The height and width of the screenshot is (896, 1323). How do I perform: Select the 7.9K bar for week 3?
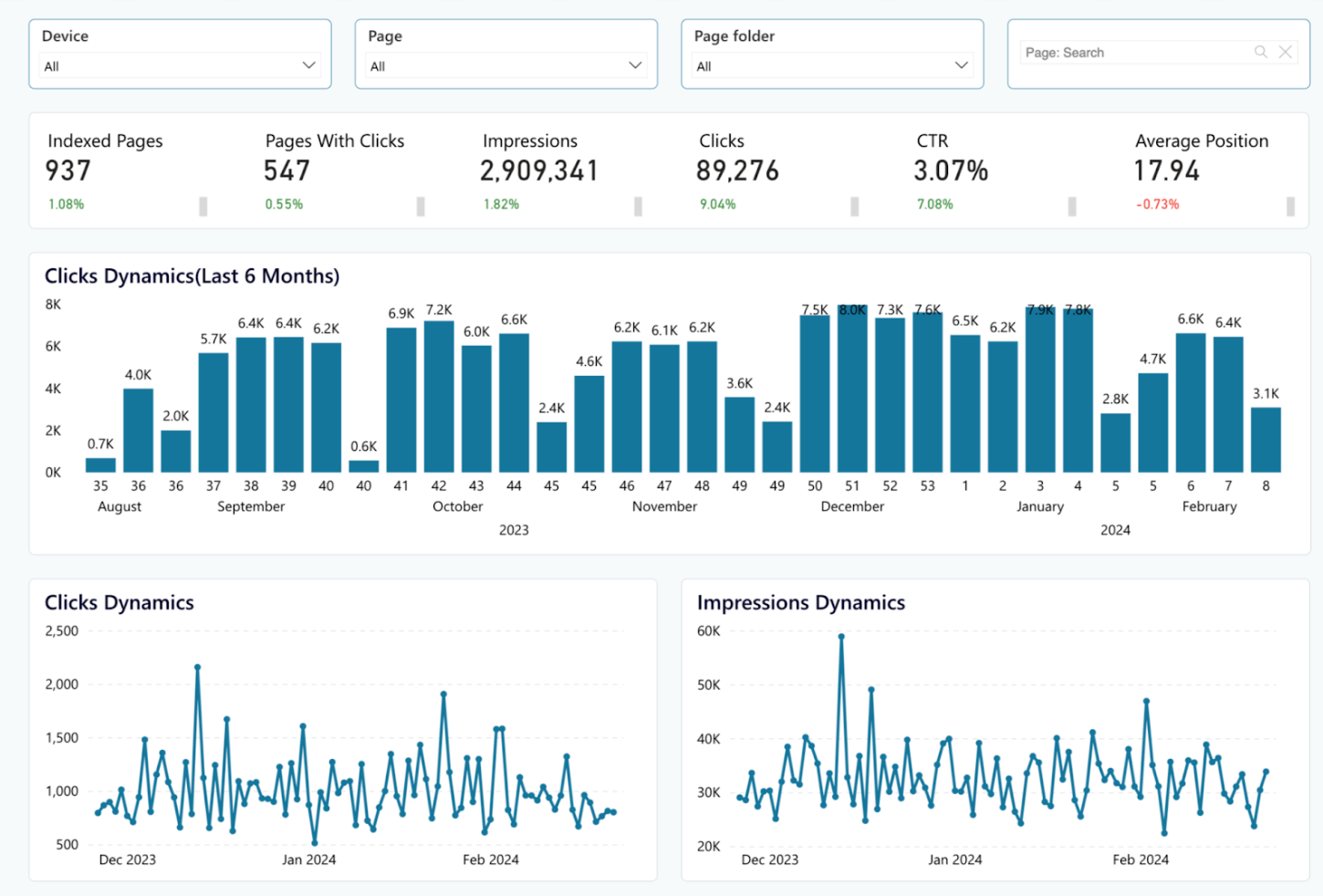[x=1040, y=390]
